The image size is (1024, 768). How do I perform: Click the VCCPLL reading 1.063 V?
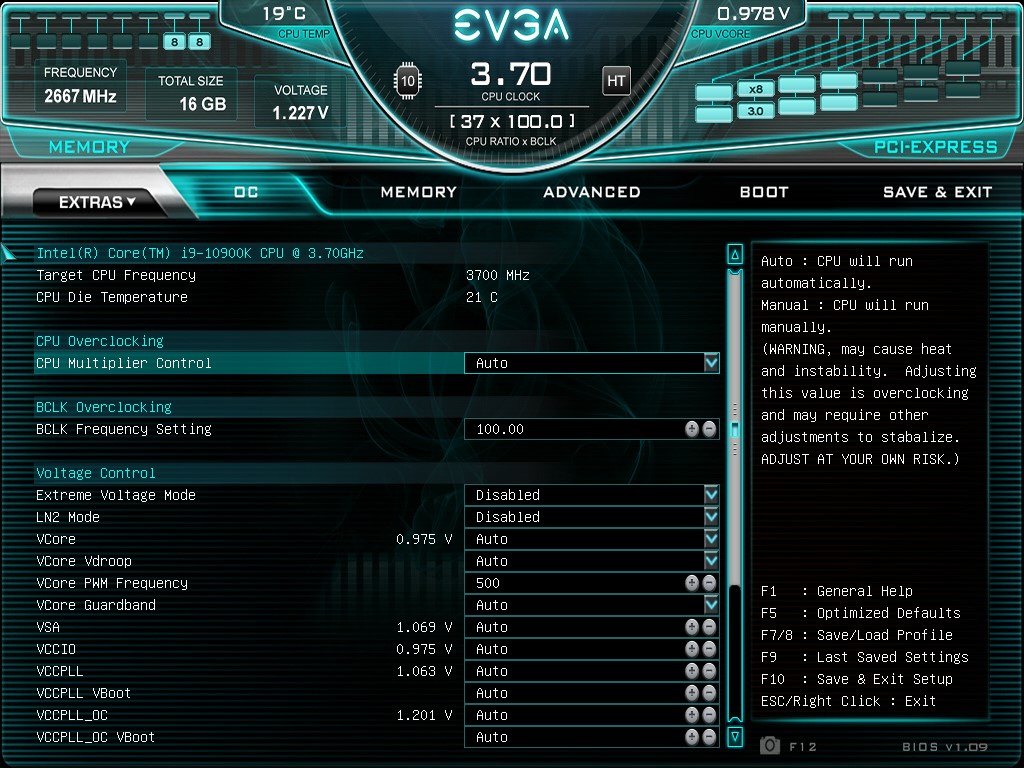(x=424, y=671)
